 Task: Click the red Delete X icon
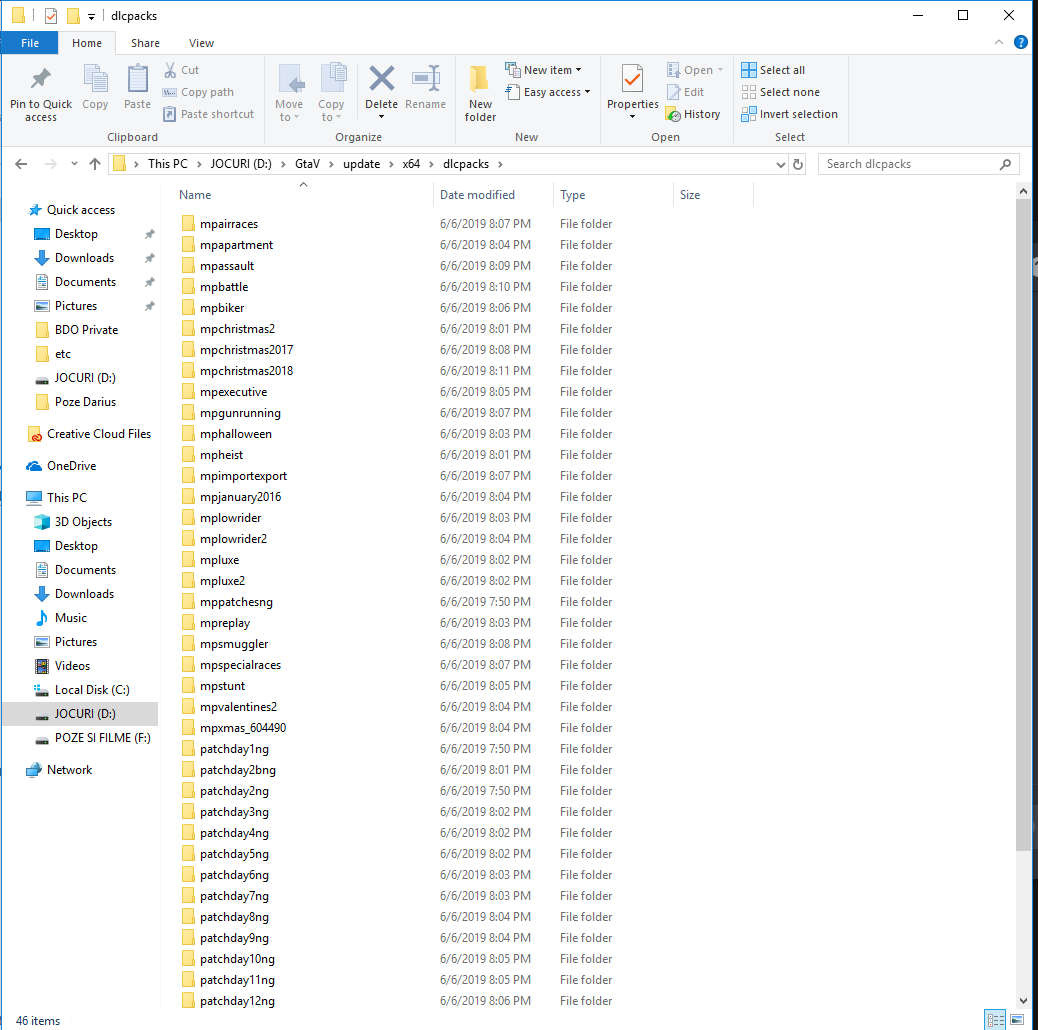click(x=381, y=78)
